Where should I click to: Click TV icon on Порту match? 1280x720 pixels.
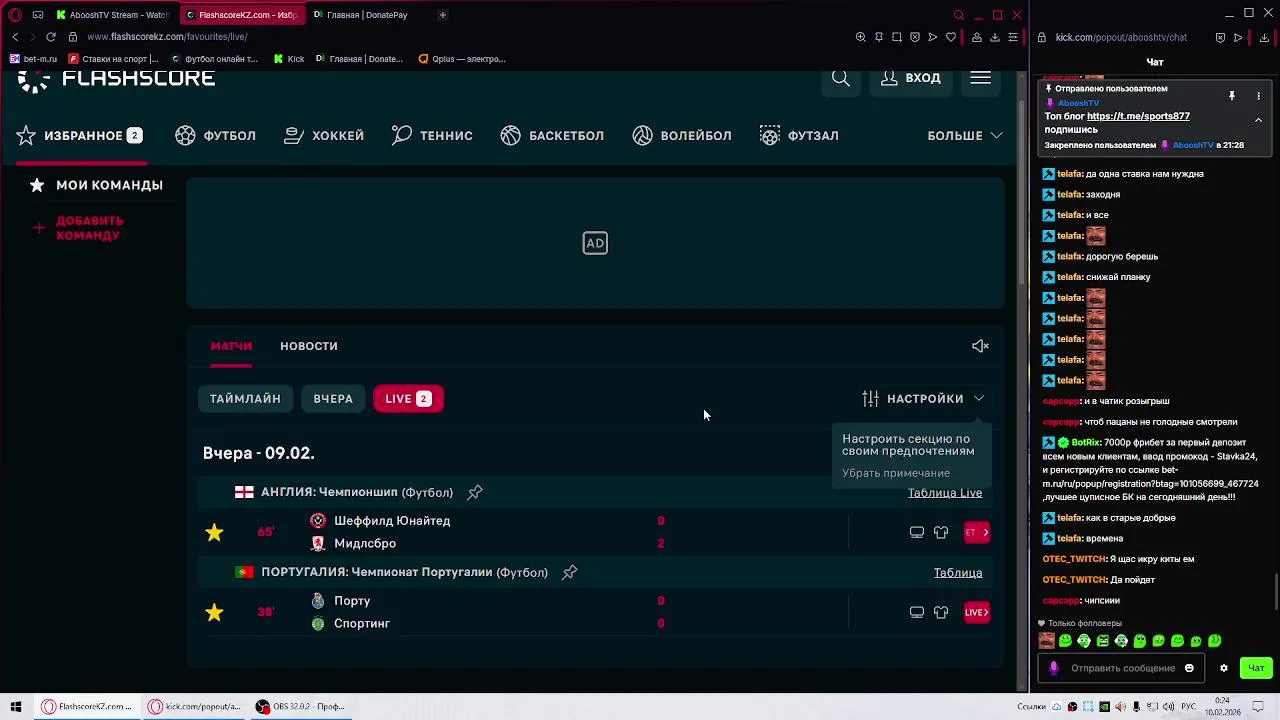tap(917, 612)
